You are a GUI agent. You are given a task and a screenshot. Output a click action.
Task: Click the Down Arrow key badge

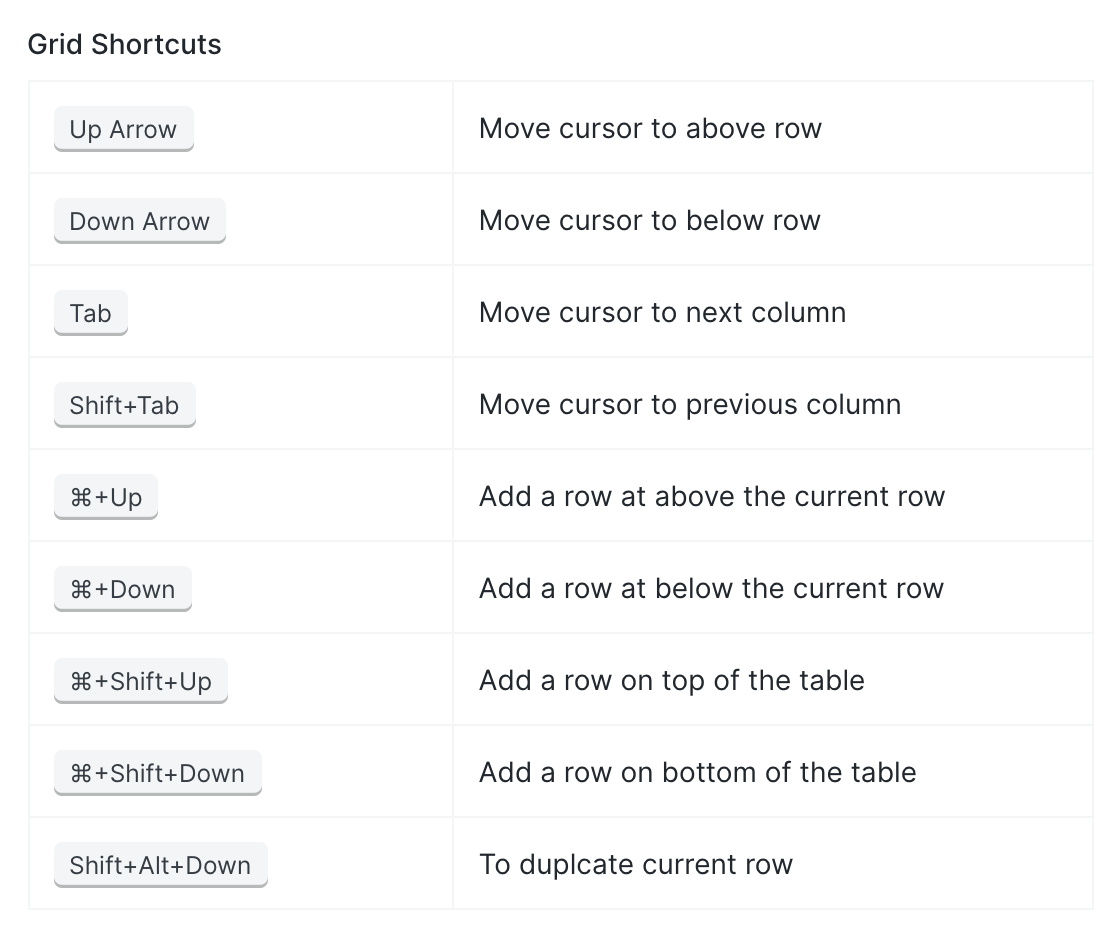pos(140,221)
